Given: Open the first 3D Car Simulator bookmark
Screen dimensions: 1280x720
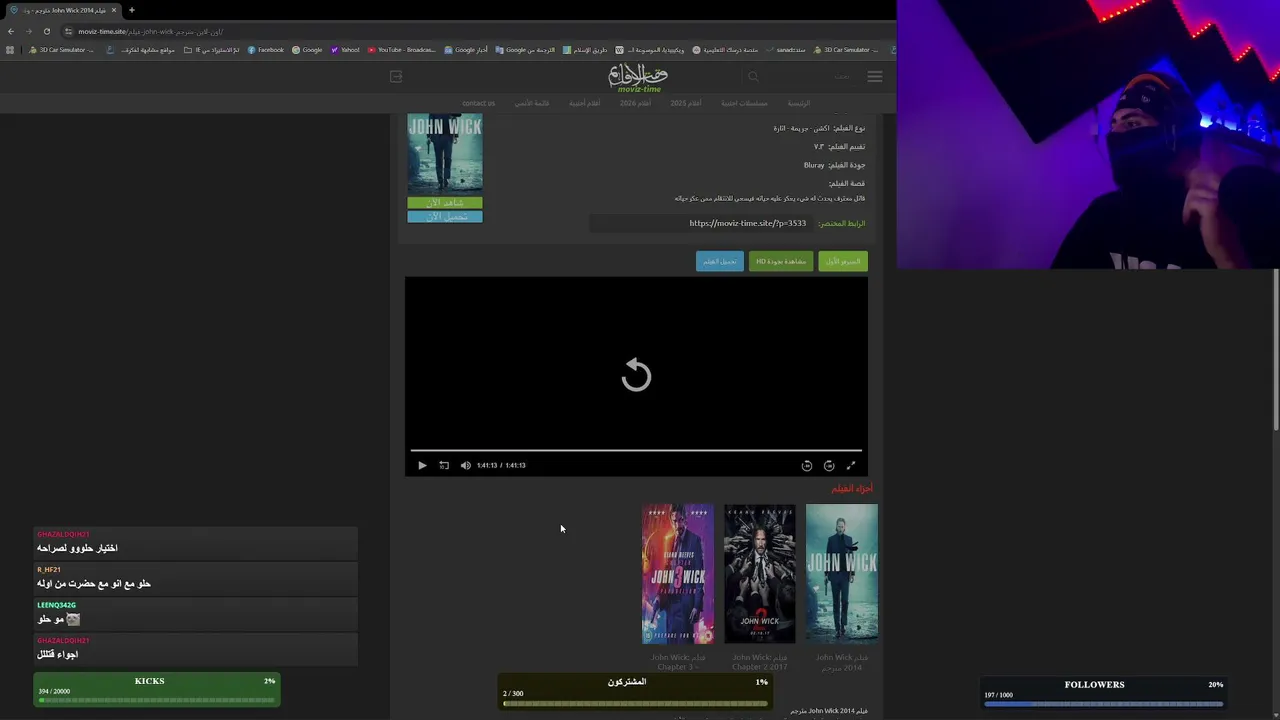Looking at the screenshot, I should click(61, 50).
